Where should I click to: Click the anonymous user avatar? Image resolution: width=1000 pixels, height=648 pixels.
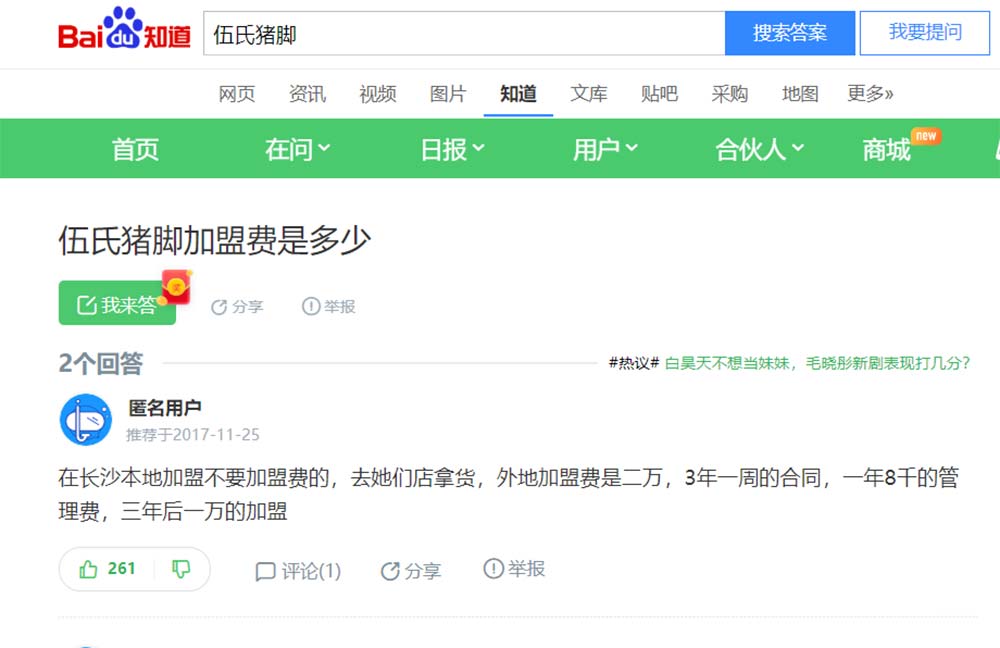86,420
